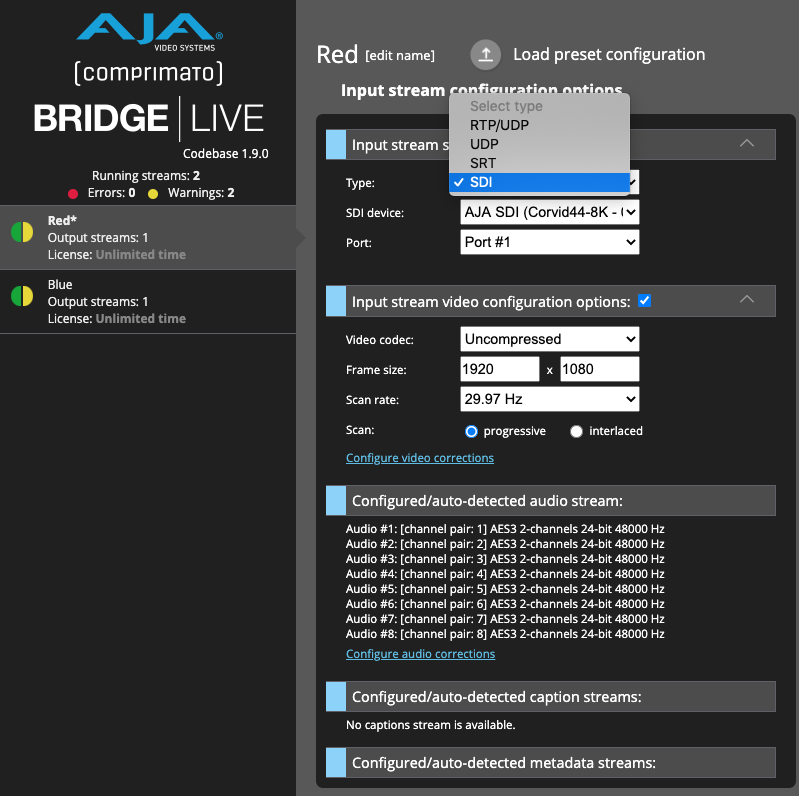799x796 pixels.
Task: Collapse the Input stream video configuration section
Action: [746, 300]
